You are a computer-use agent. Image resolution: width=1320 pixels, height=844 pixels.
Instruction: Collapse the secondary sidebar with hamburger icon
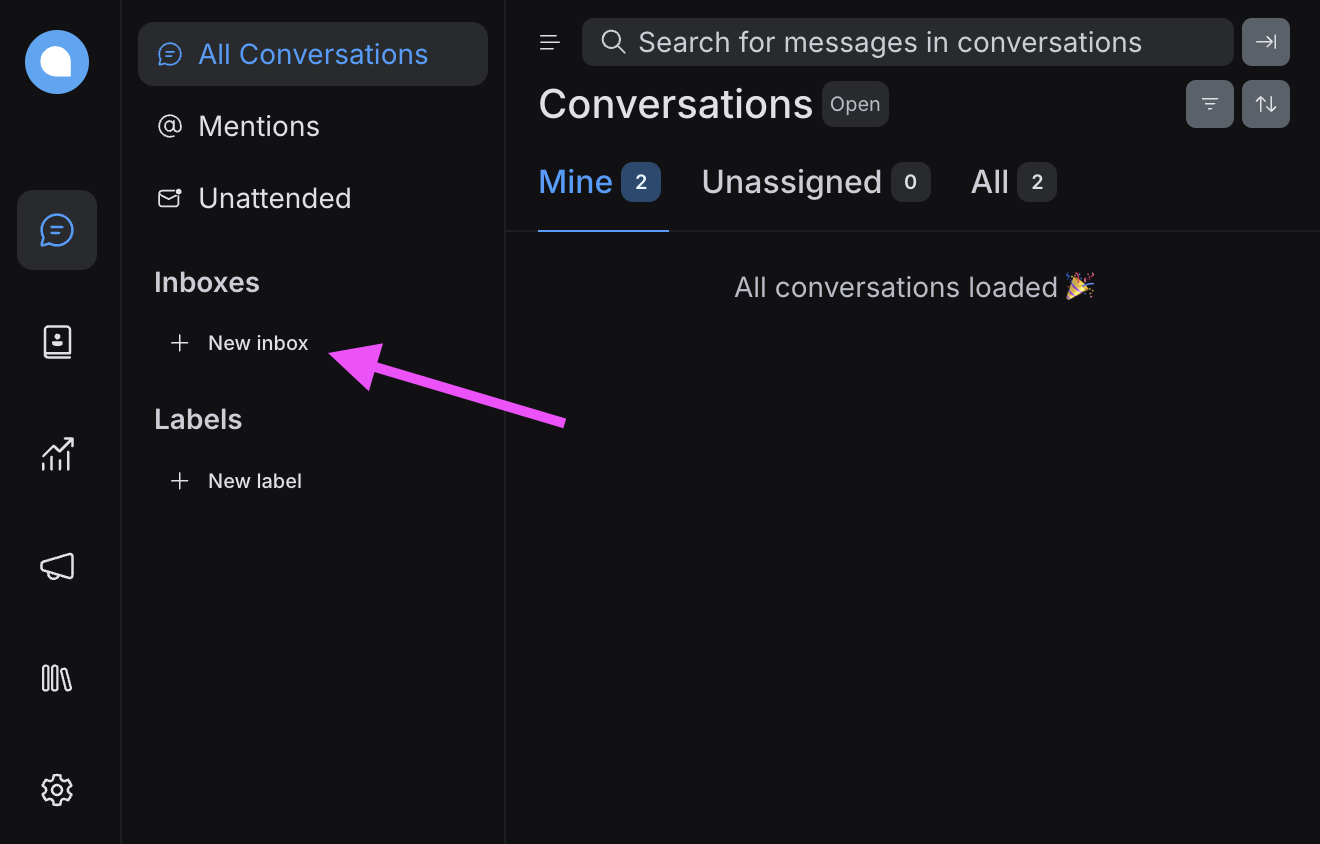coord(549,42)
